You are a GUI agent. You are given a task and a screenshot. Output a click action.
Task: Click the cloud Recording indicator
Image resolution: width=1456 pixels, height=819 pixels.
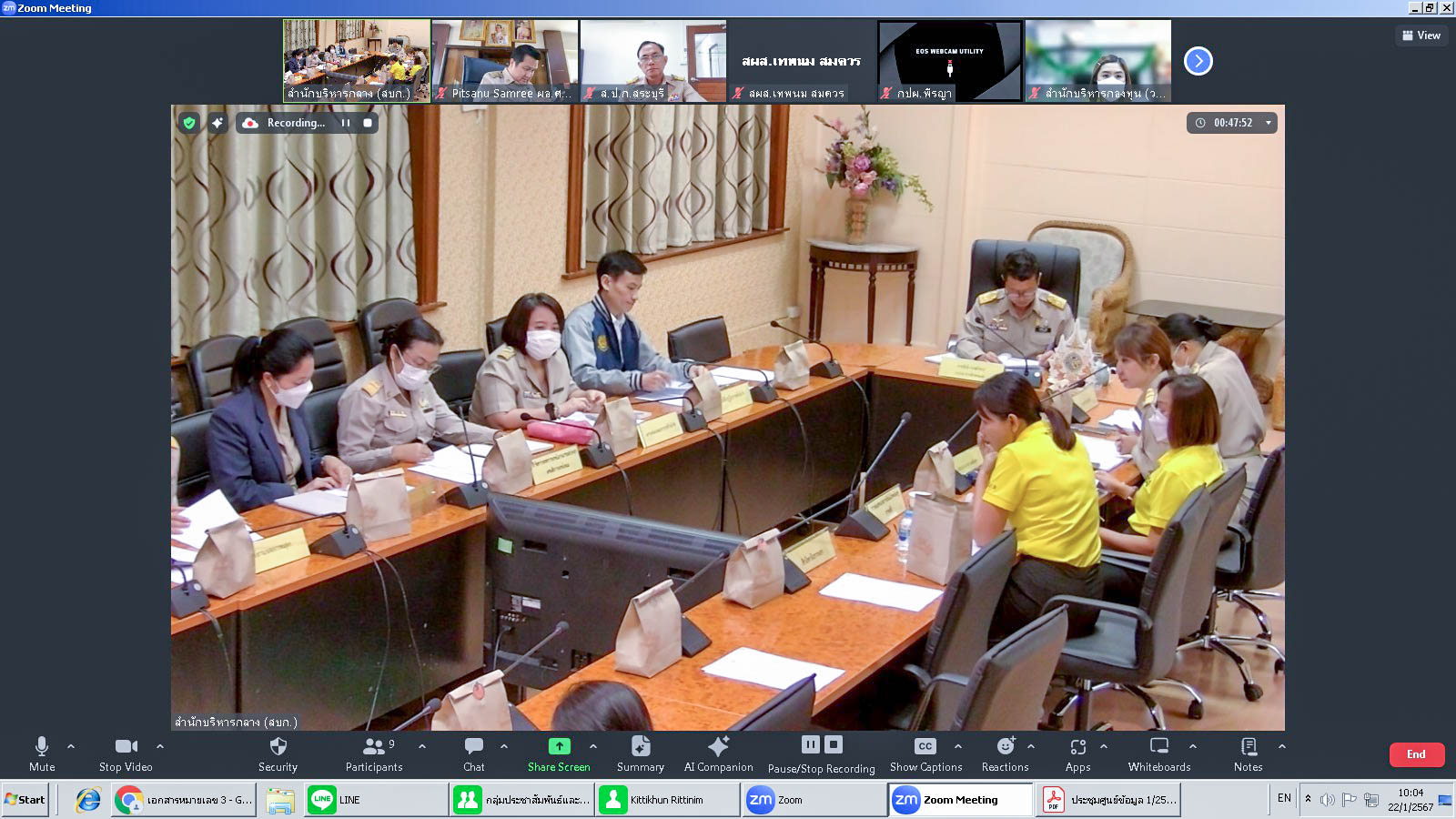tap(283, 123)
